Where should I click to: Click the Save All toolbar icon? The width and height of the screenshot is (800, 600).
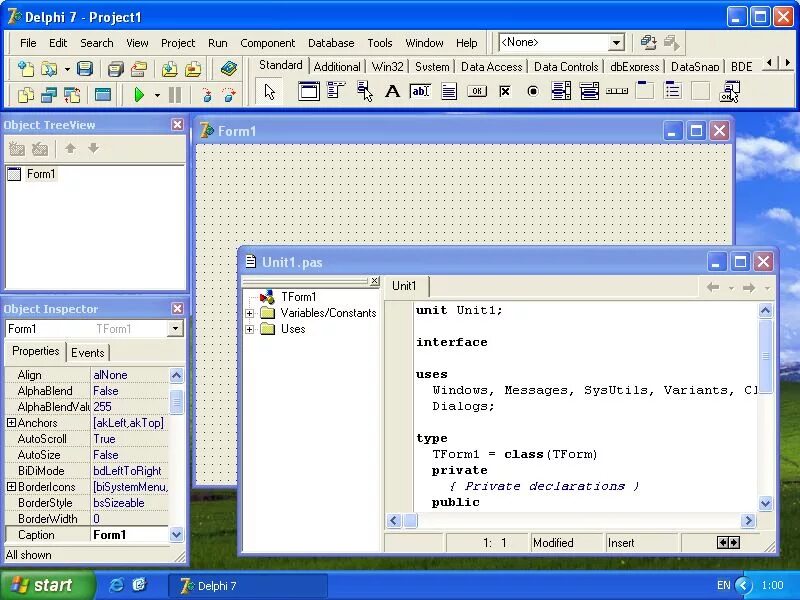click(115, 68)
